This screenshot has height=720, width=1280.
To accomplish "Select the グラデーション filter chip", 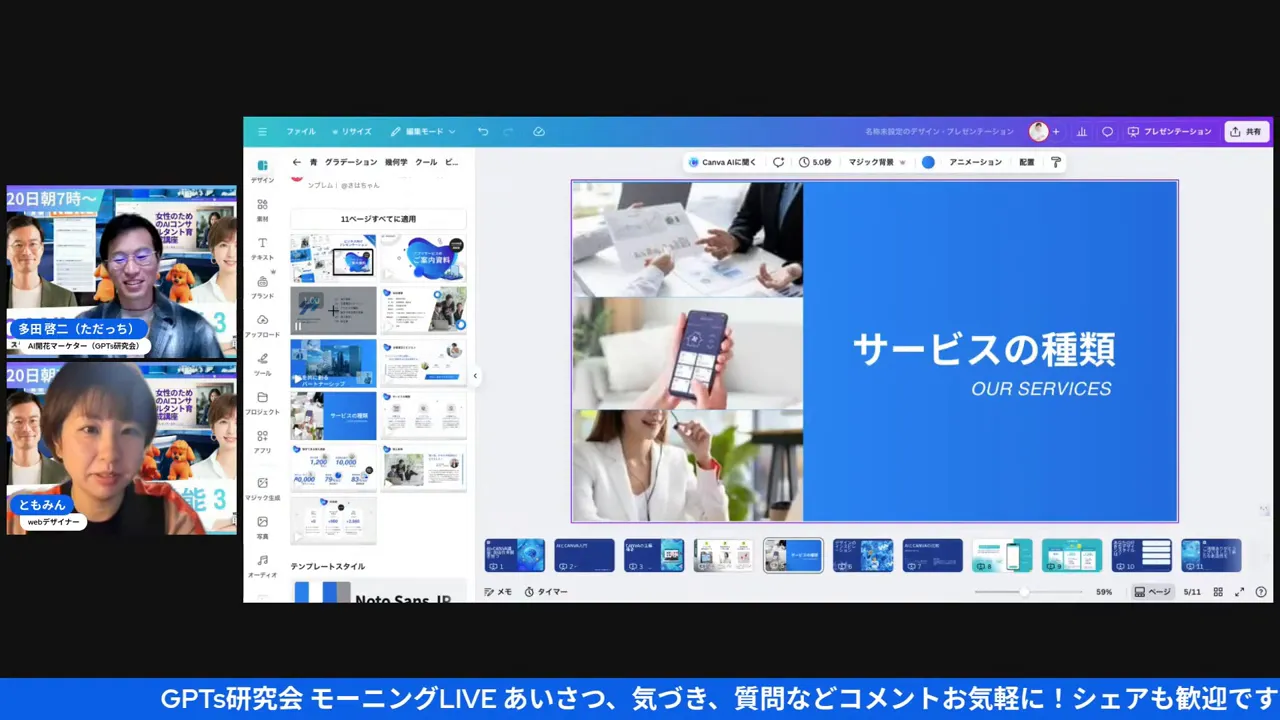I will click(349, 161).
